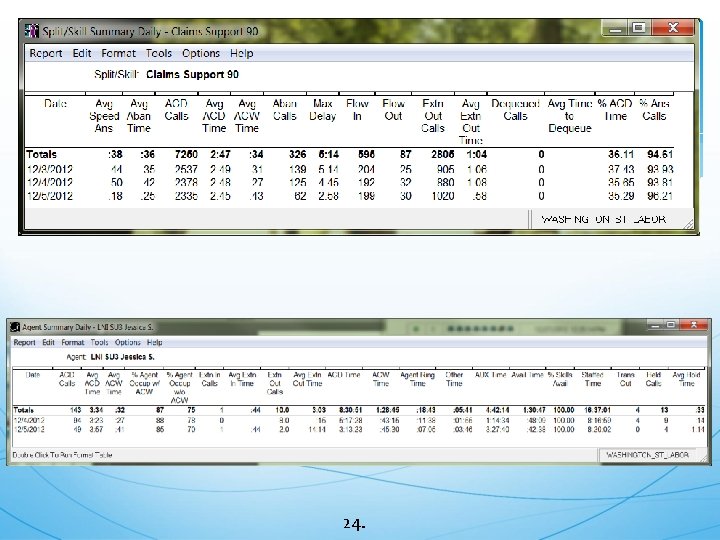The width and height of the screenshot is (720, 540).
Task: Select the 12/4/2012 row in Agent Summary table
Action: click(359, 420)
